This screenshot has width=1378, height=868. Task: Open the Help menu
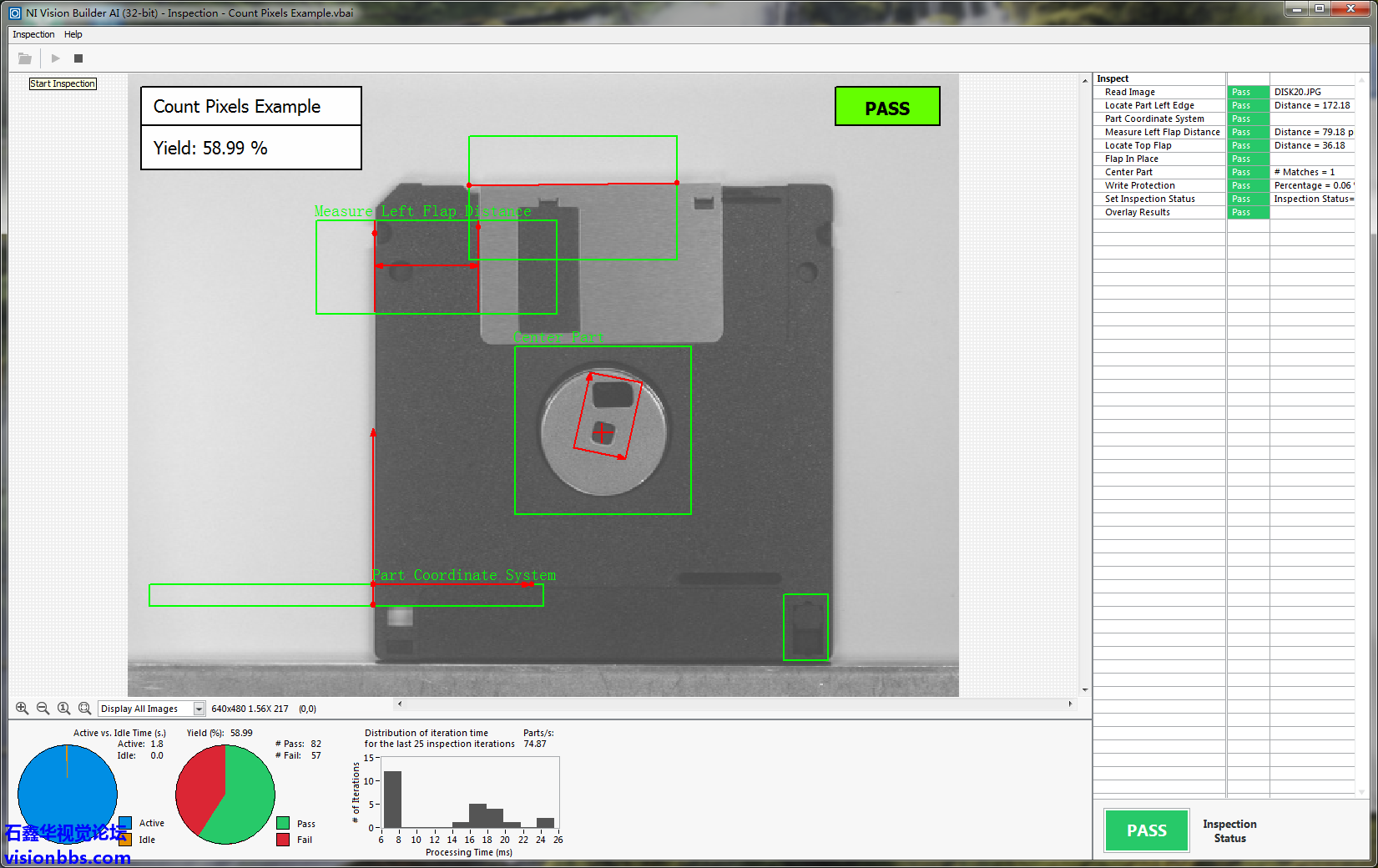point(73,34)
